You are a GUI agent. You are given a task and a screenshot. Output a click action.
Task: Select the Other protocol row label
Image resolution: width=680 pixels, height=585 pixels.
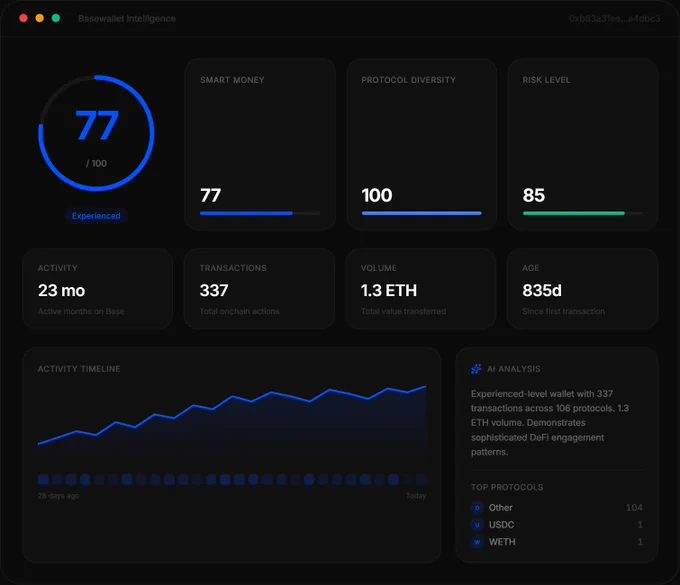(500, 507)
